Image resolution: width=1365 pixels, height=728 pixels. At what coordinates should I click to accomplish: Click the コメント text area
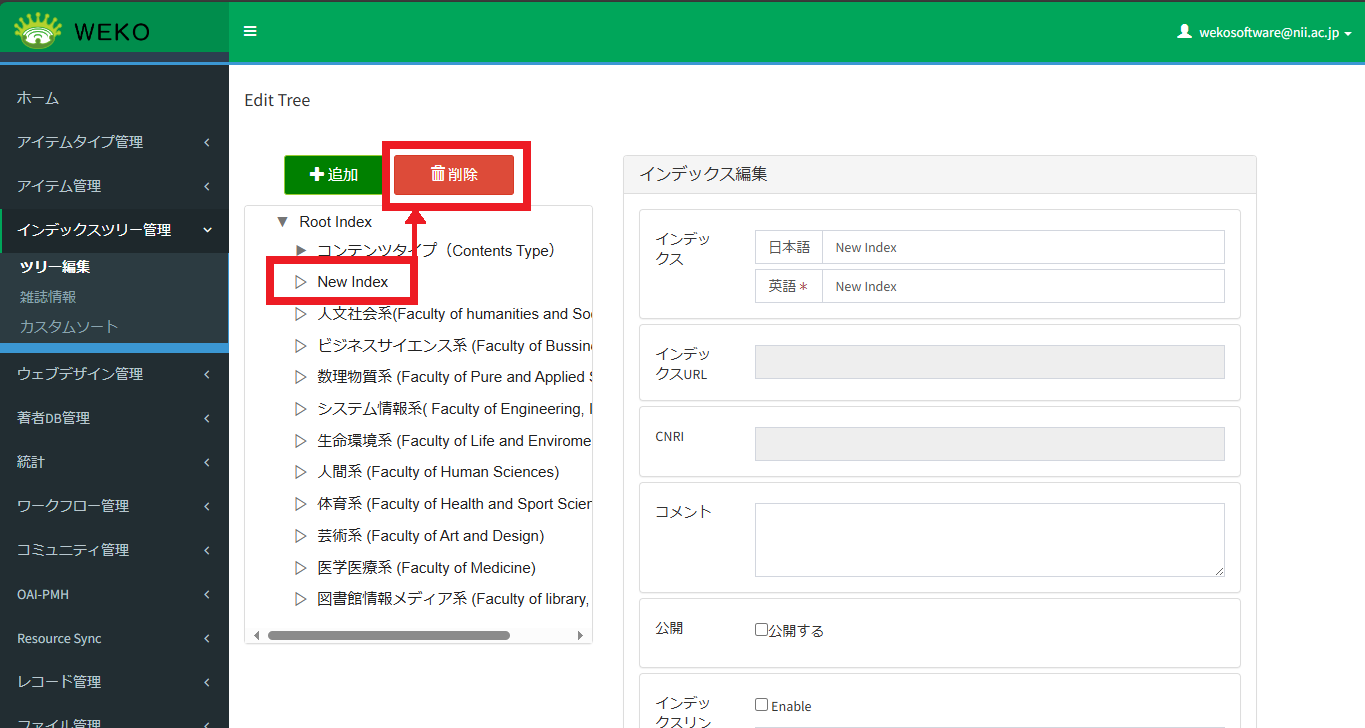coord(989,539)
